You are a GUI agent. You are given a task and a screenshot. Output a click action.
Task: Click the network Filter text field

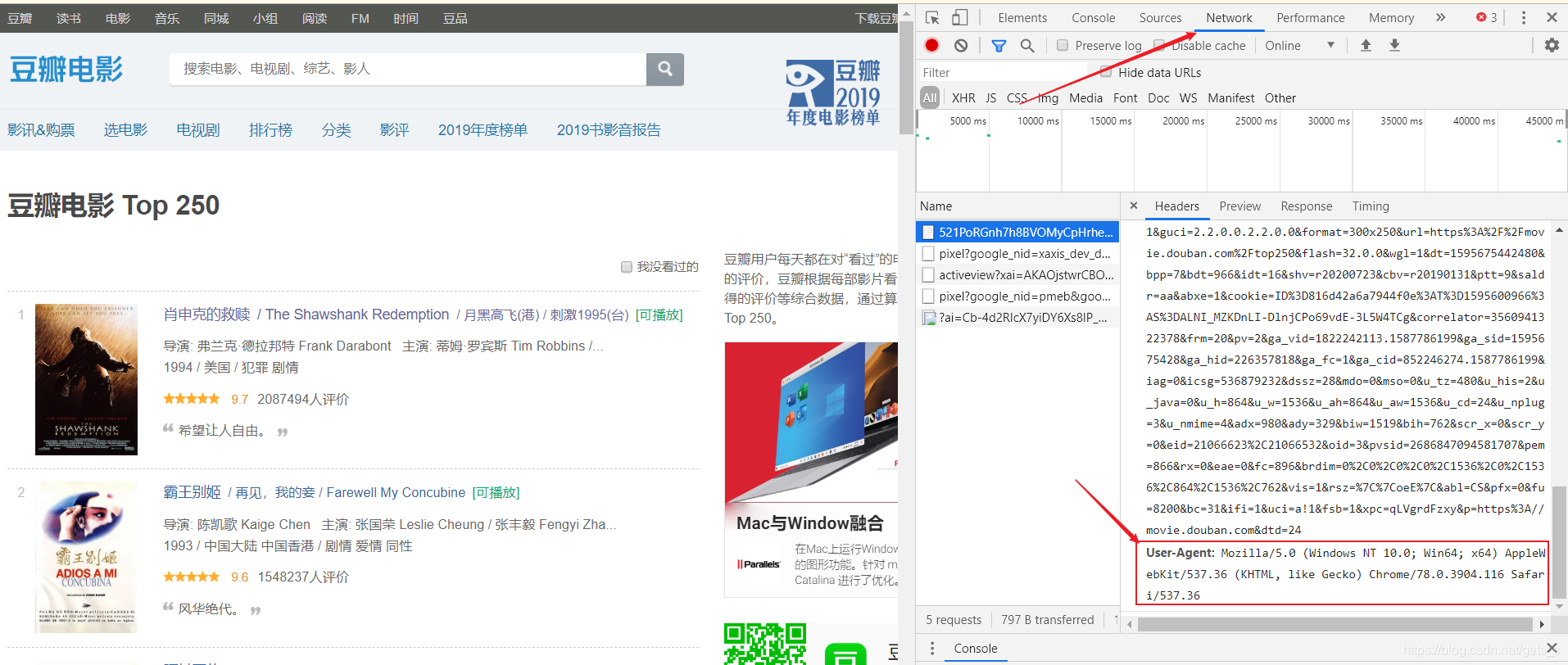coord(1003,72)
